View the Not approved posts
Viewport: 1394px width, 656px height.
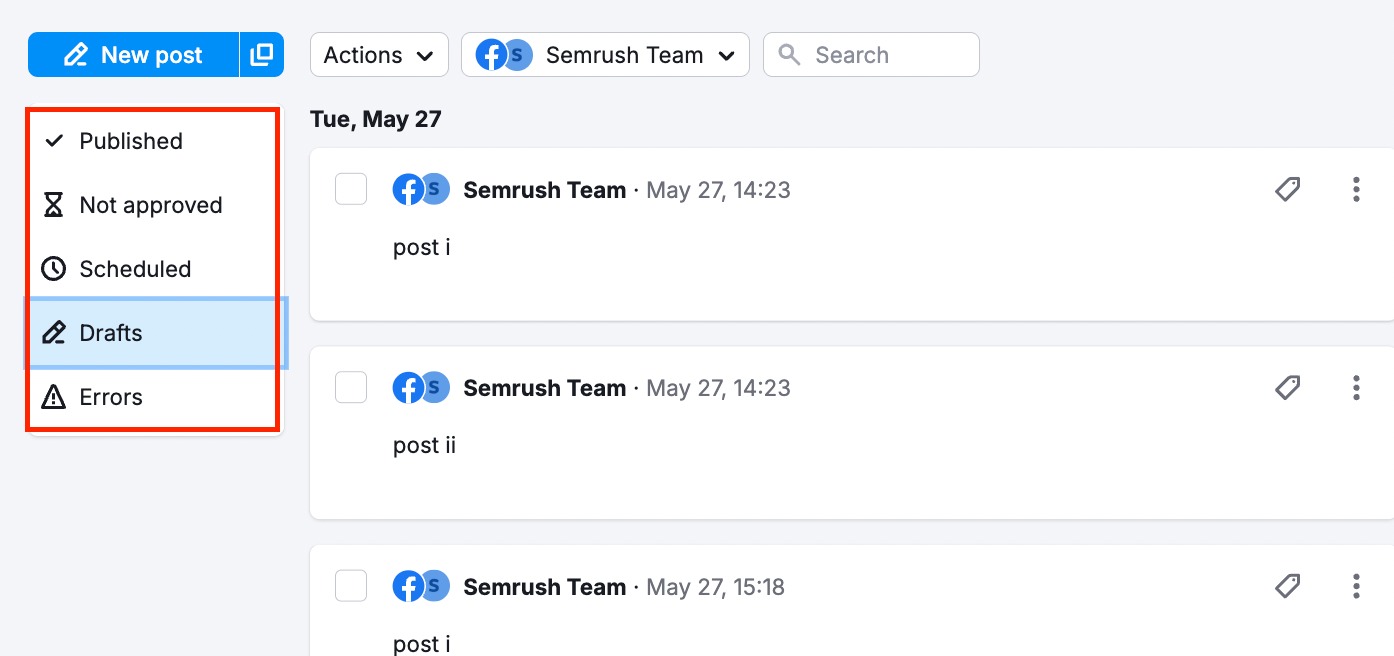point(150,205)
